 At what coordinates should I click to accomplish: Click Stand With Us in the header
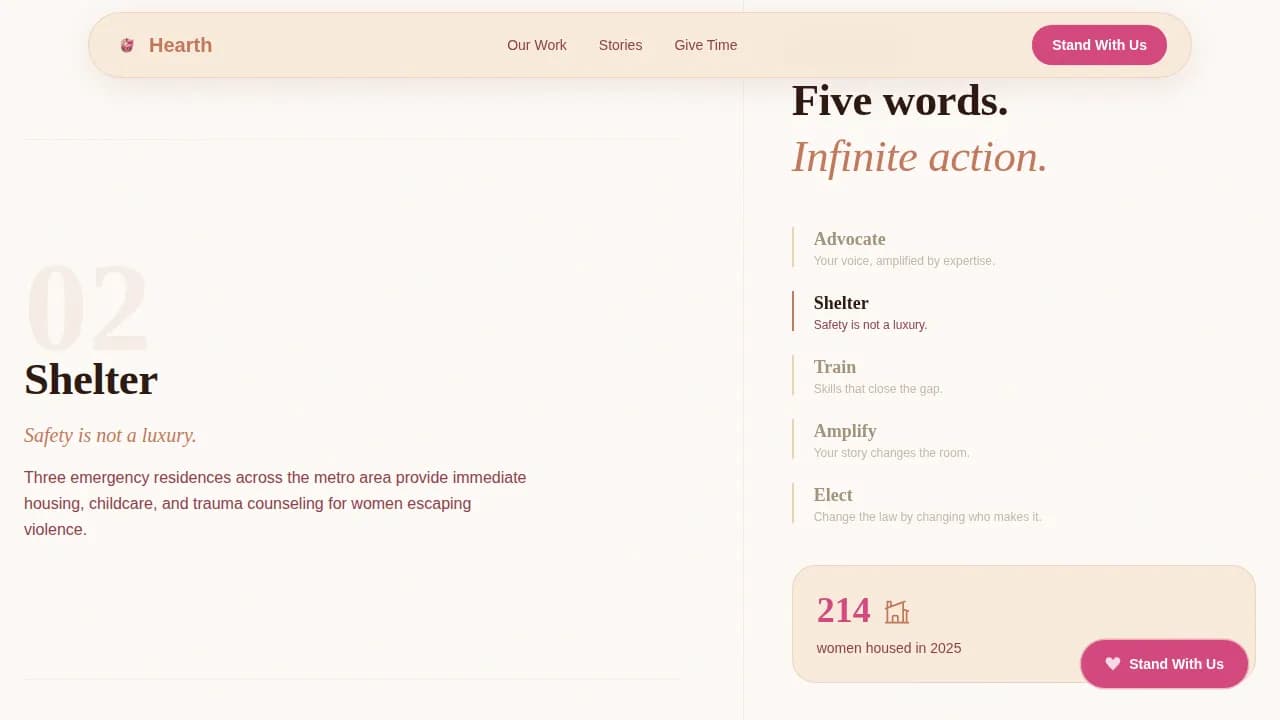pyautogui.click(x=1099, y=45)
